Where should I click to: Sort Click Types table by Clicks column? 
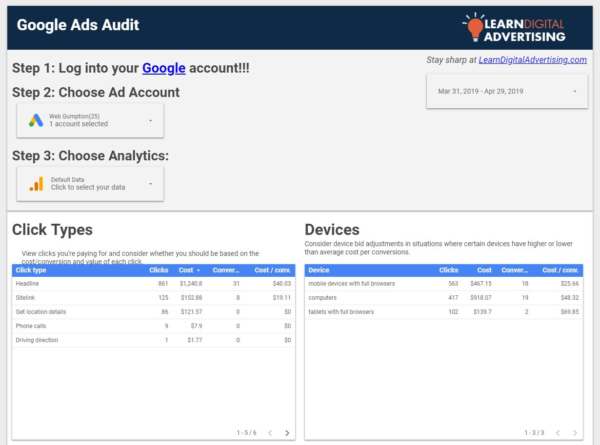pyautogui.click(x=158, y=270)
